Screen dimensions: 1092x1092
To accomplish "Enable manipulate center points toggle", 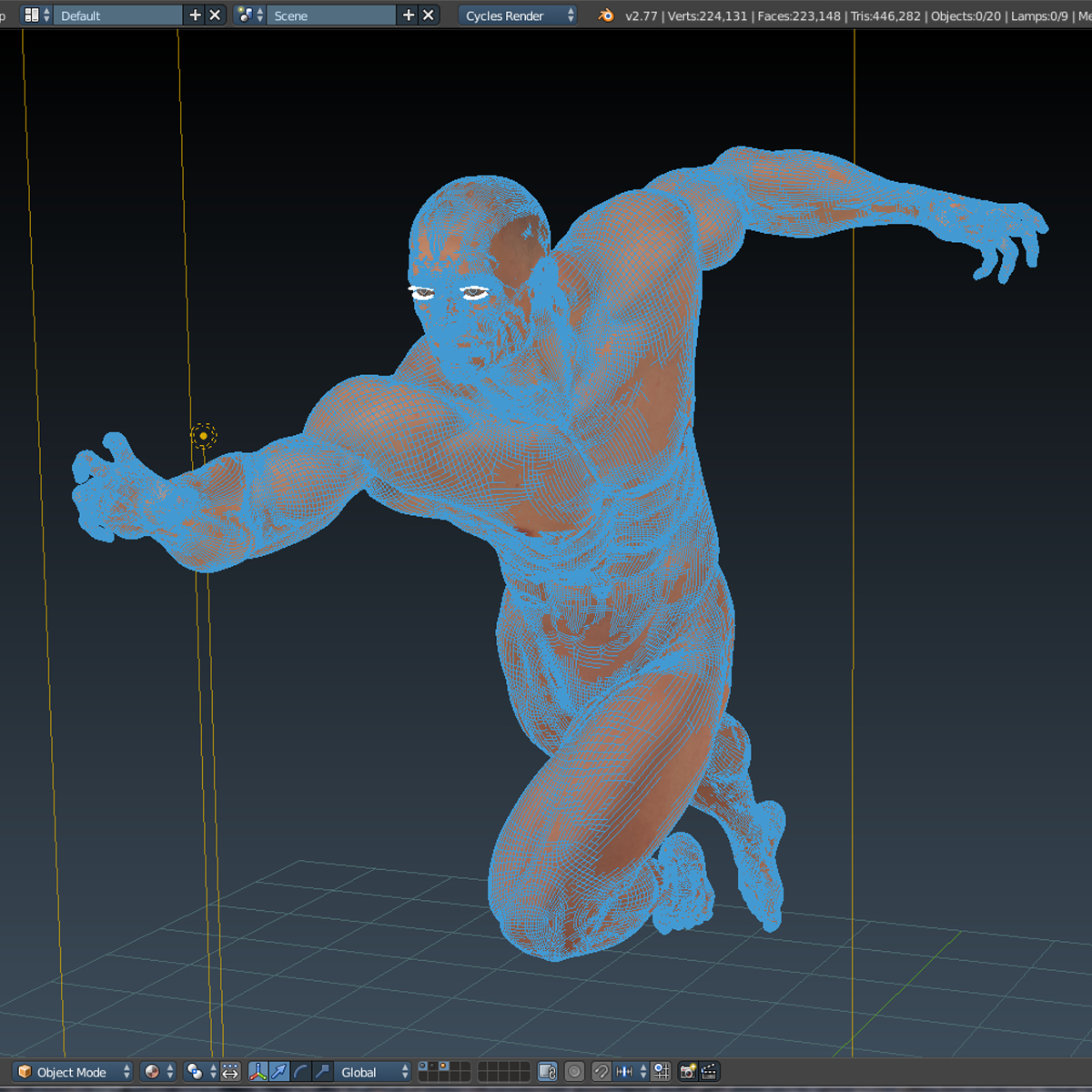I will 229,1071.
